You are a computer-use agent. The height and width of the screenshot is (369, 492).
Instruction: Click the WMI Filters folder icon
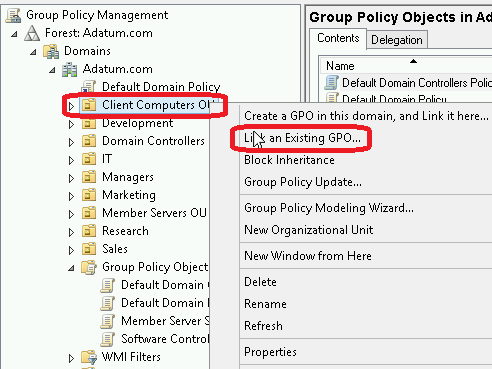(89, 357)
